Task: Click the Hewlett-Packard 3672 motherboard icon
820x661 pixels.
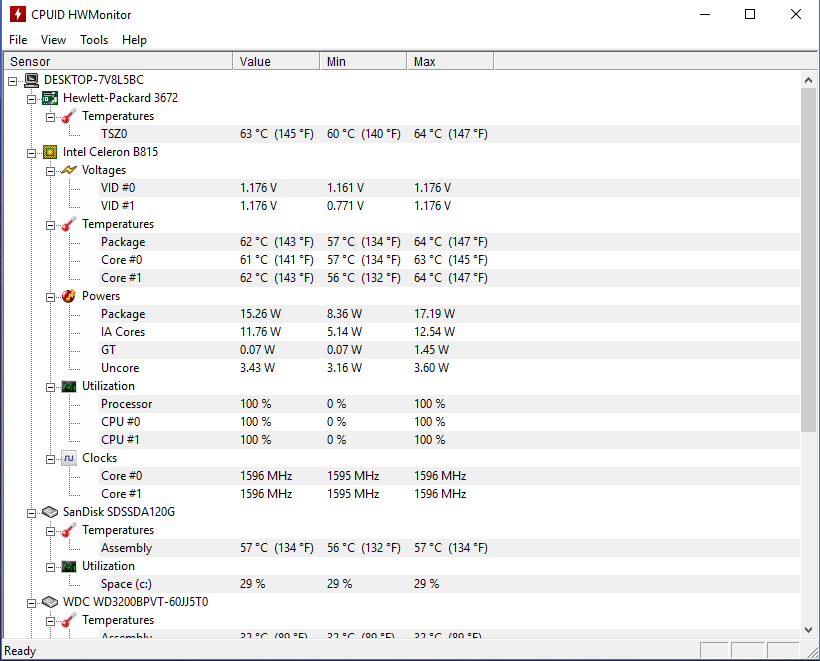Action: pyautogui.click(x=50, y=98)
